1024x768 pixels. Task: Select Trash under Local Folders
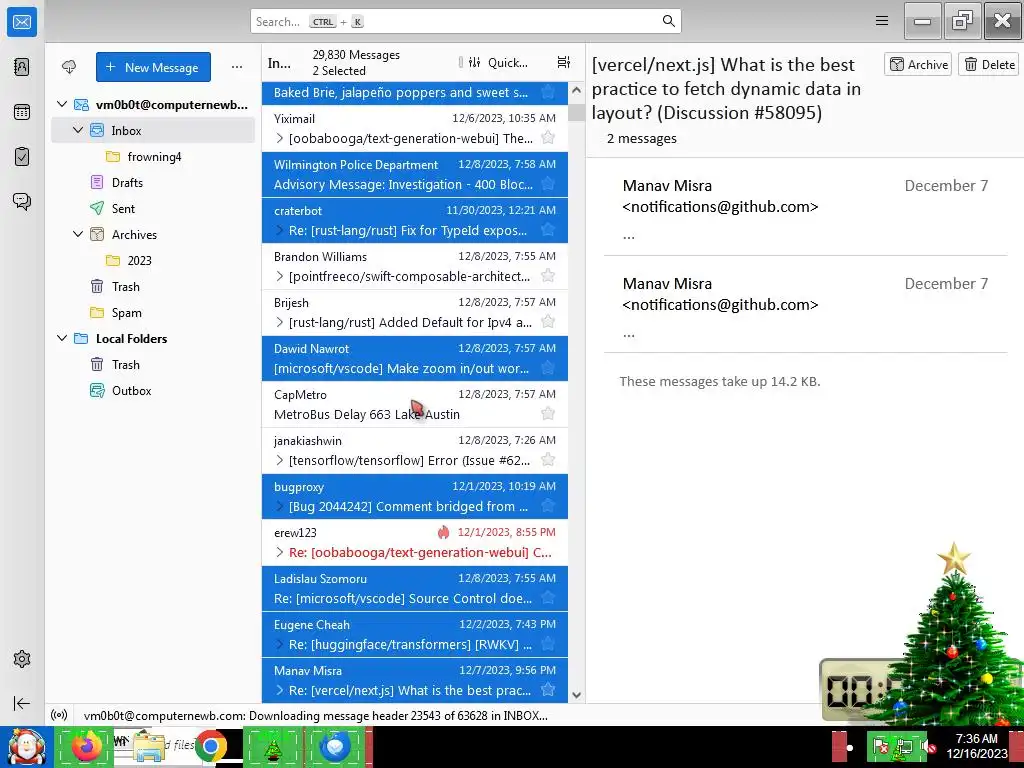pos(153,364)
